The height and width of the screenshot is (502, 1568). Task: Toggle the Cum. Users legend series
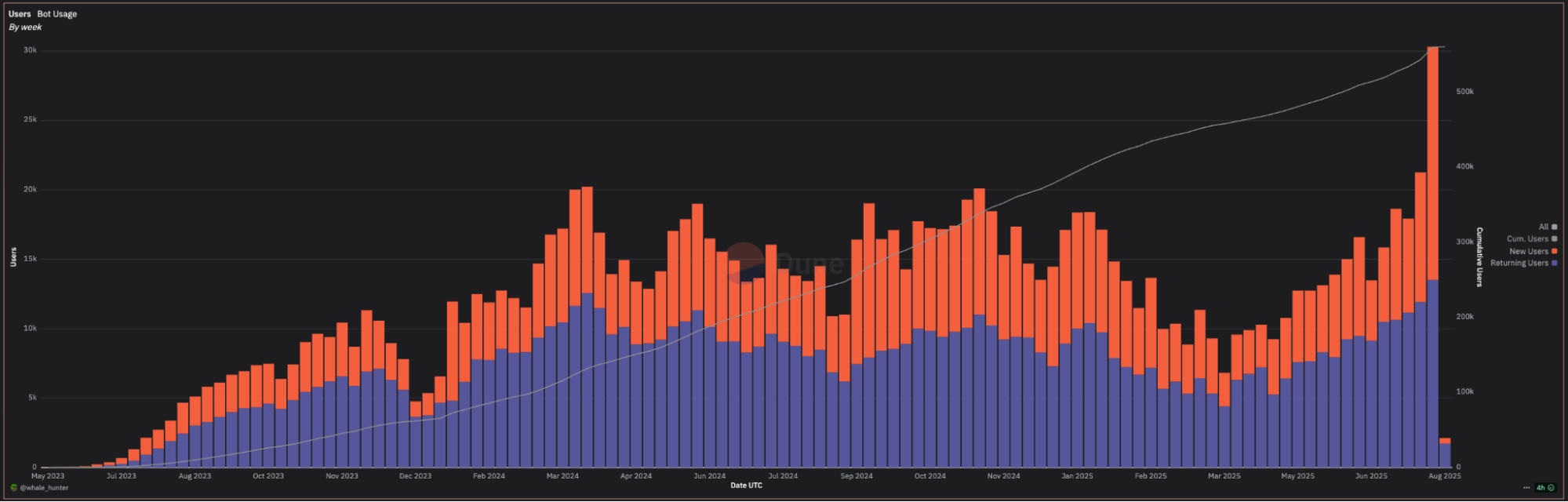point(1532,238)
